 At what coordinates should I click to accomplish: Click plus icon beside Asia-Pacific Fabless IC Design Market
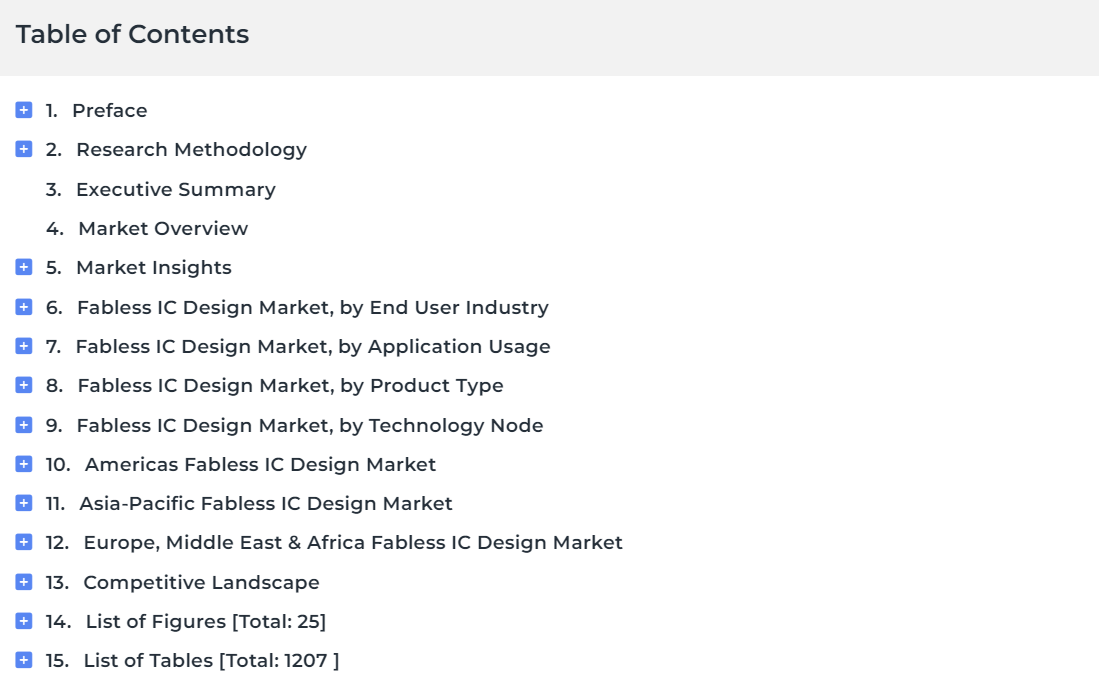click(24, 504)
